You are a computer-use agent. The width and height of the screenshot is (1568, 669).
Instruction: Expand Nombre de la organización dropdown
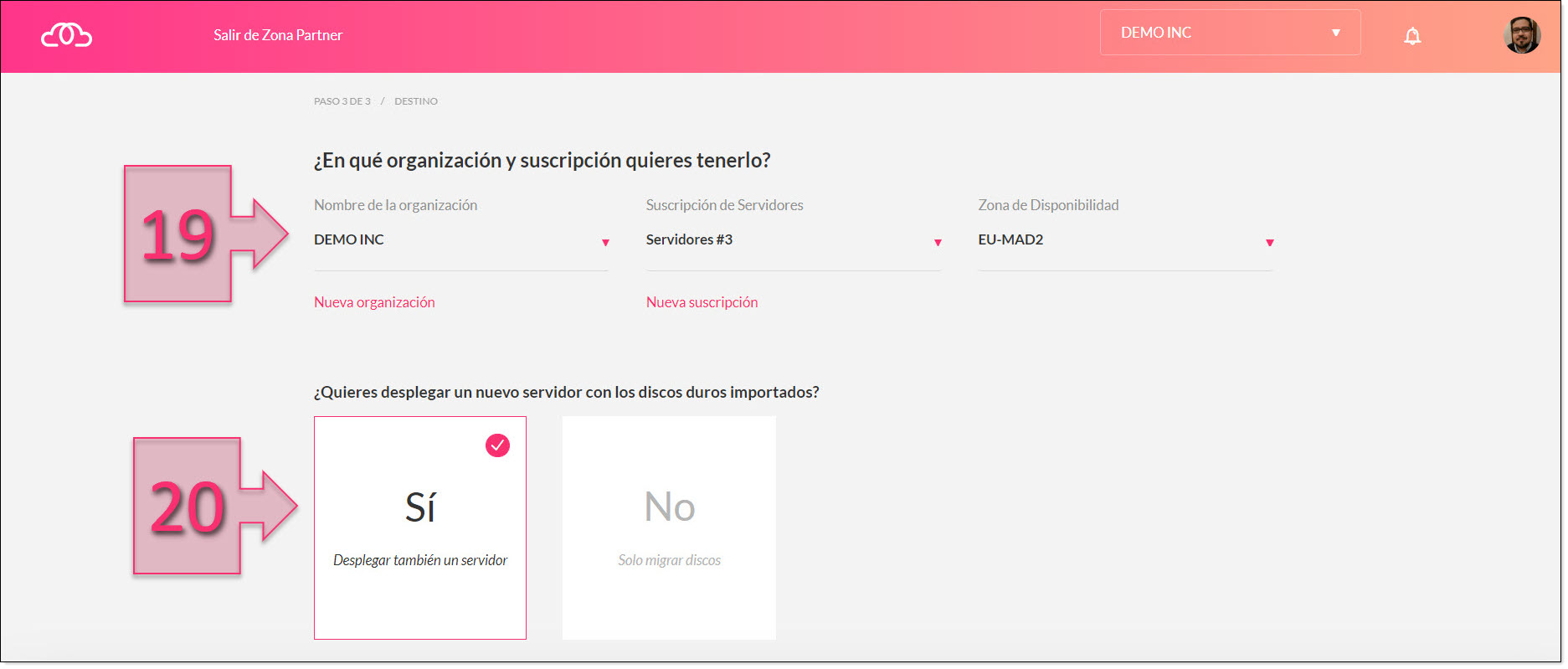461,241
